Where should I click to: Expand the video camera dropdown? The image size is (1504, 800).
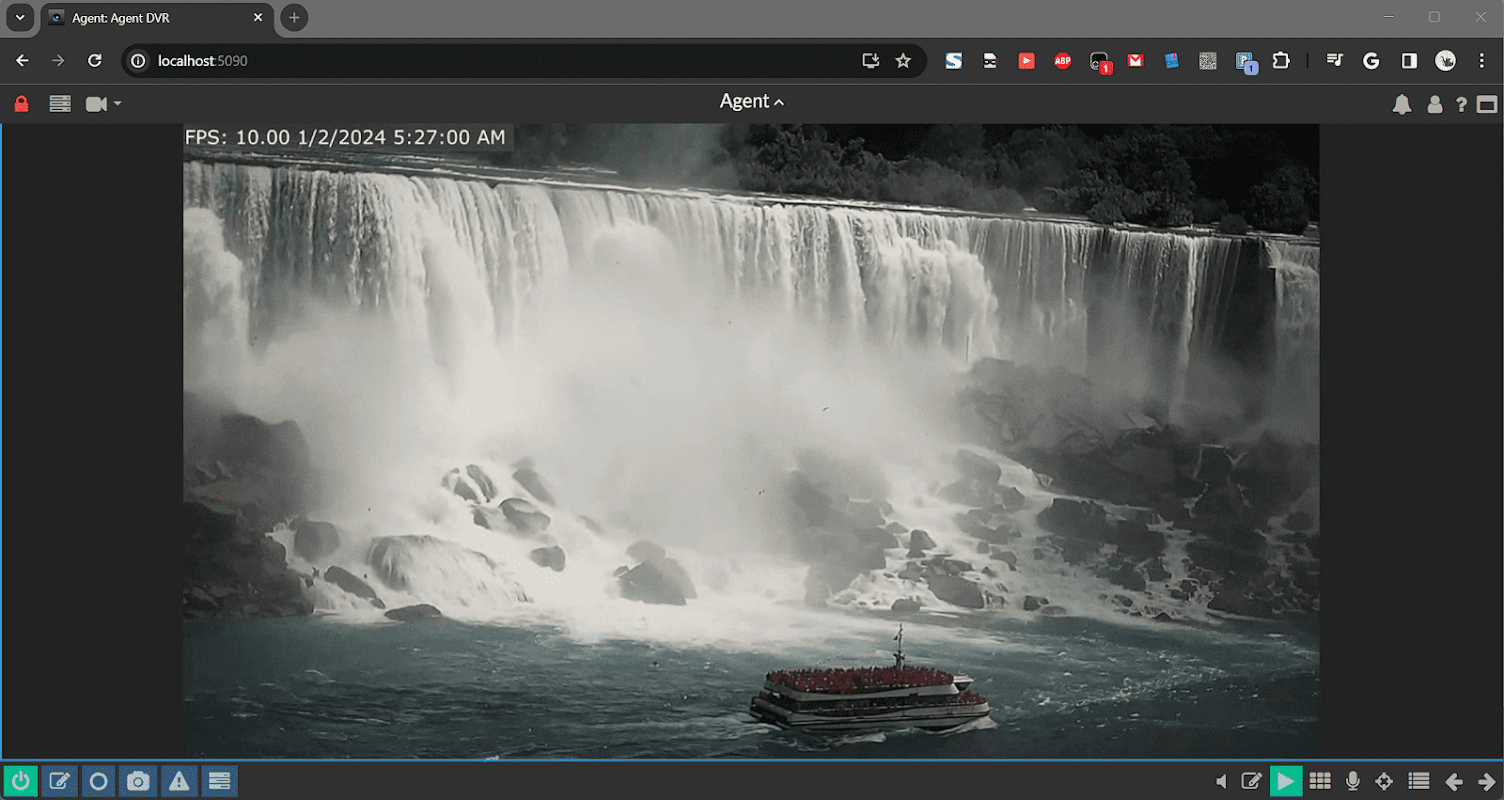point(103,104)
